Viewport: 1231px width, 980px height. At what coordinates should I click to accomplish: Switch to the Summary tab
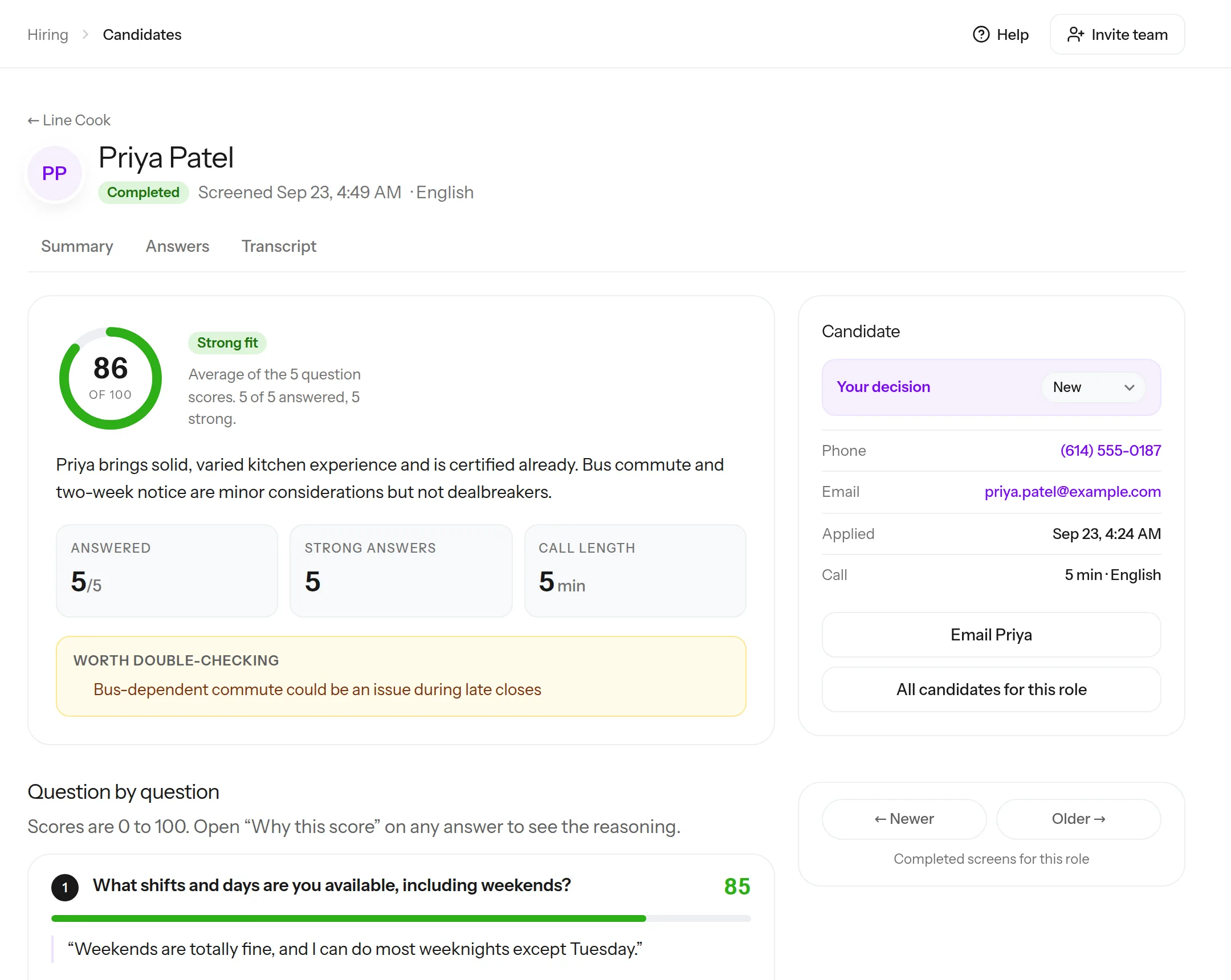coord(77,246)
